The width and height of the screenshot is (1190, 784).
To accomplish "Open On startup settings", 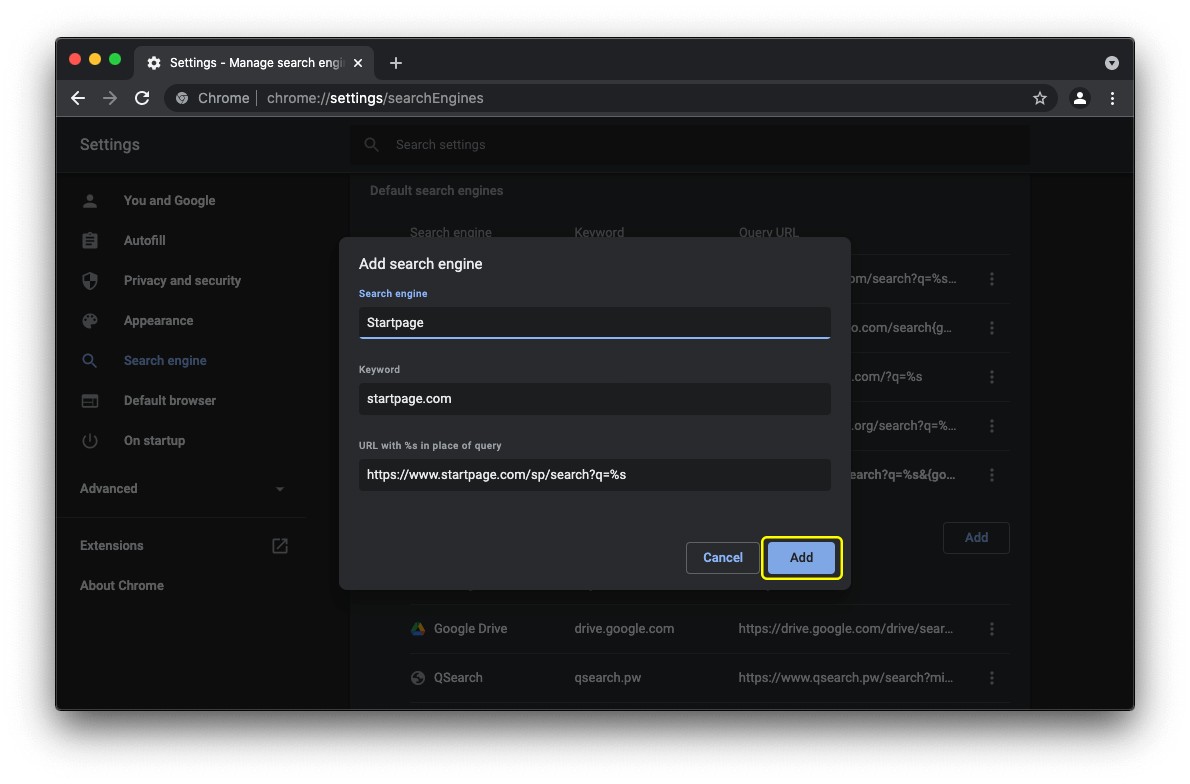I will [x=154, y=441].
